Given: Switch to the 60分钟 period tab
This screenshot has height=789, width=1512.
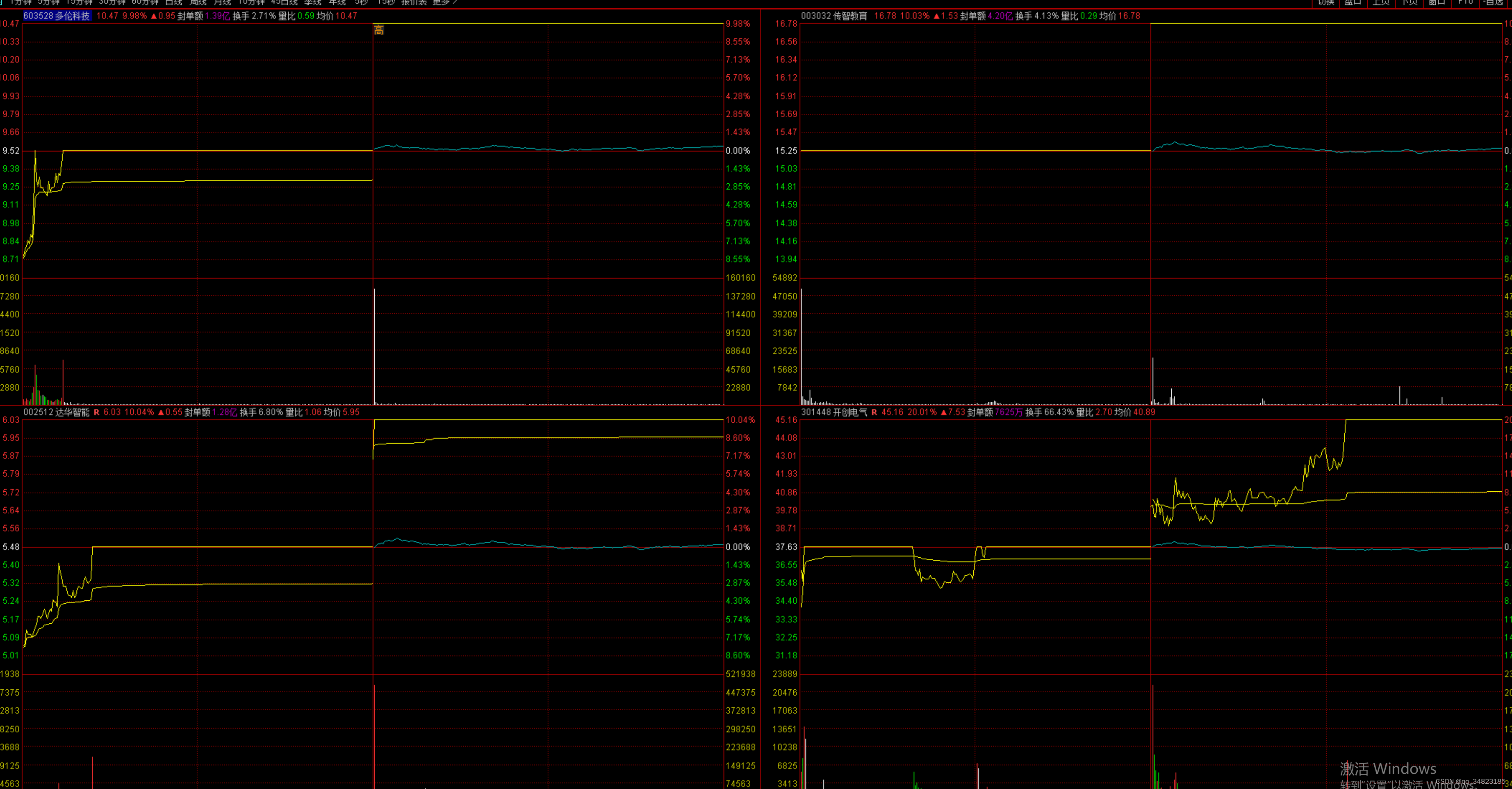Looking at the screenshot, I should pos(145,2).
